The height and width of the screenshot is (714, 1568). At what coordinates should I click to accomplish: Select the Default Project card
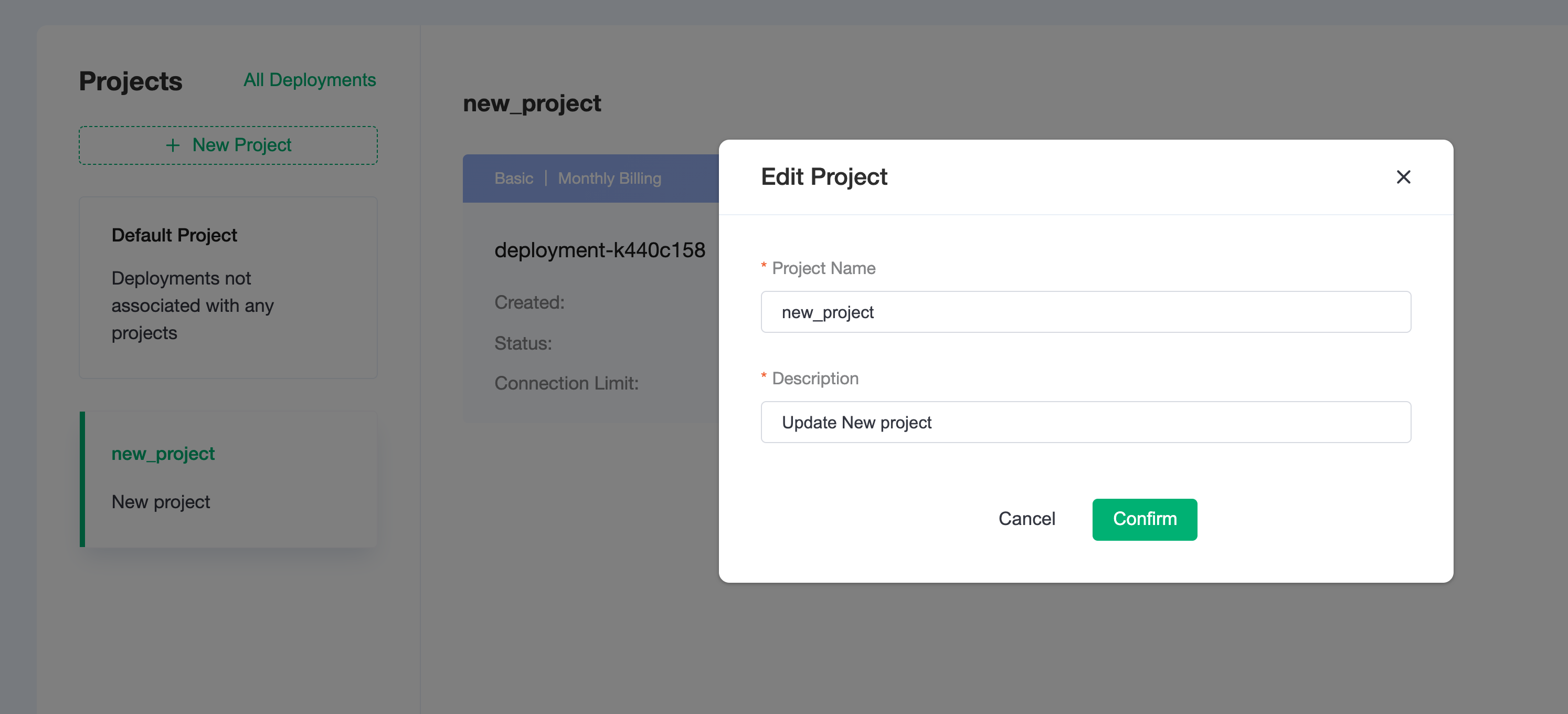pyautogui.click(x=228, y=287)
